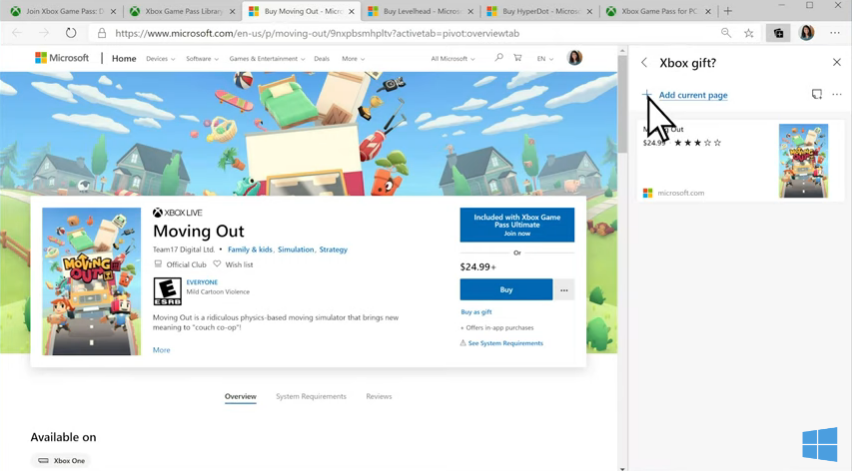Close the Buy Moving Out tab

point(352,11)
